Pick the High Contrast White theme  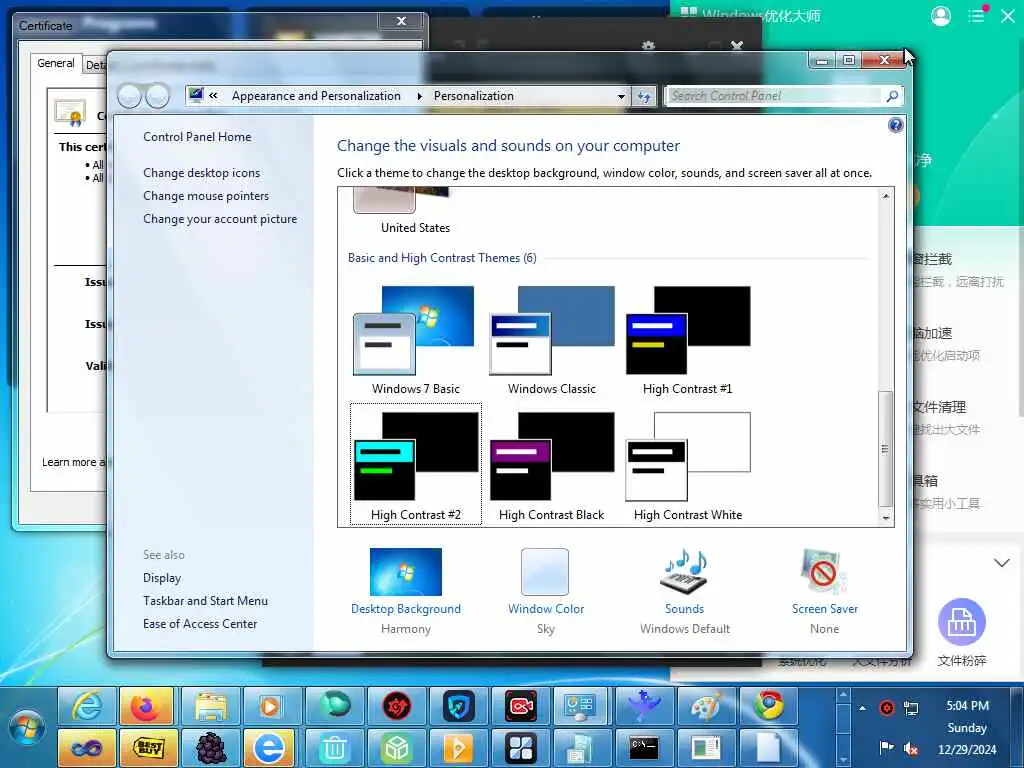[688, 464]
